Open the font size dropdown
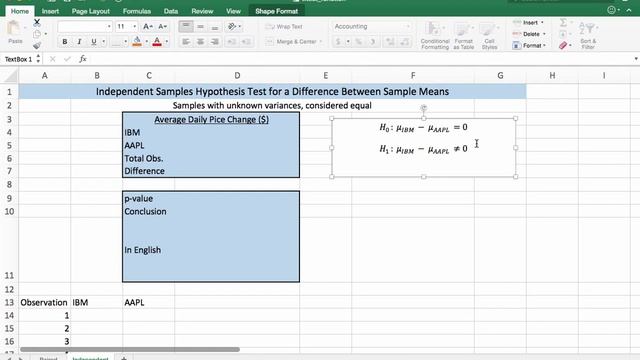 tap(135, 27)
